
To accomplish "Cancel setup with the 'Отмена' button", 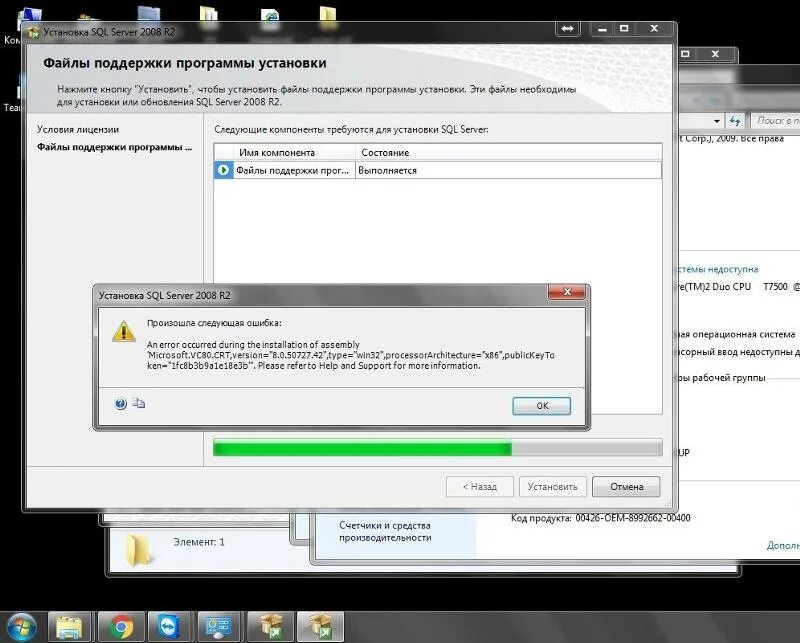I will (627, 487).
